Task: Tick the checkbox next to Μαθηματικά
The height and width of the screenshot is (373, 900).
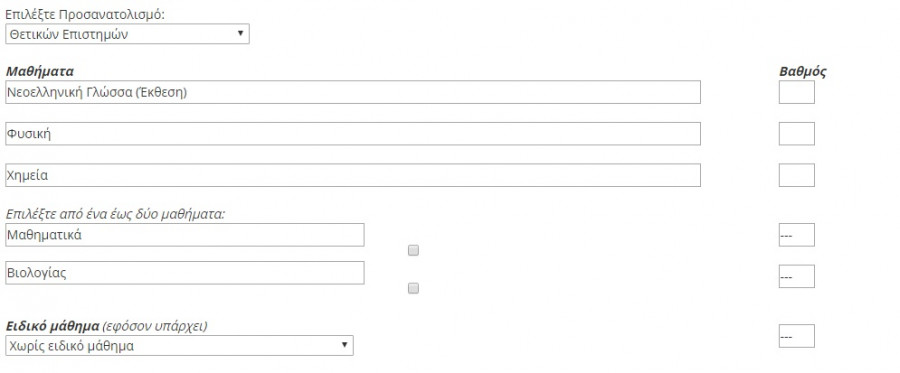Action: pos(413,250)
